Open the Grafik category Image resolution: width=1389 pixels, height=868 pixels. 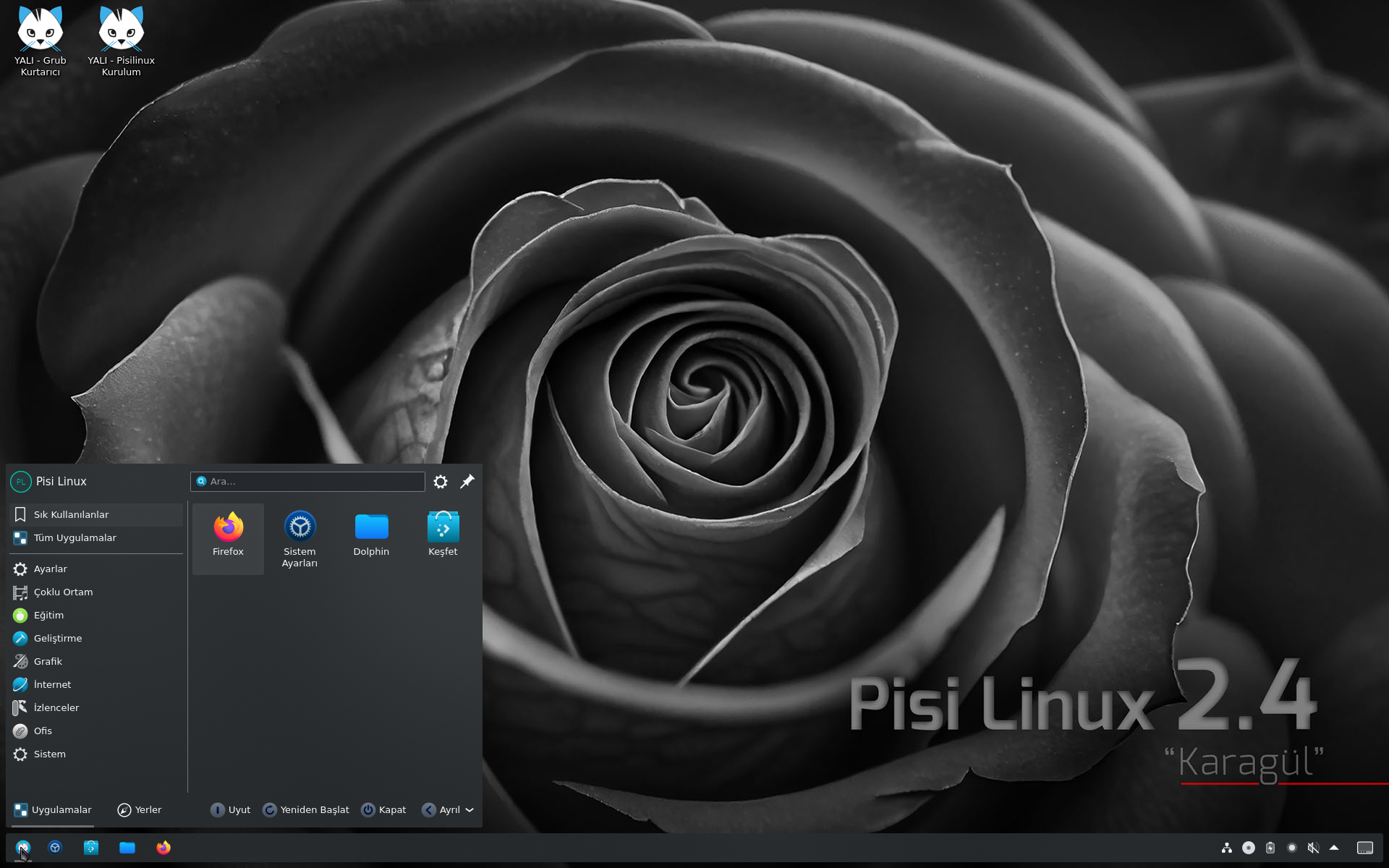click(x=96, y=662)
